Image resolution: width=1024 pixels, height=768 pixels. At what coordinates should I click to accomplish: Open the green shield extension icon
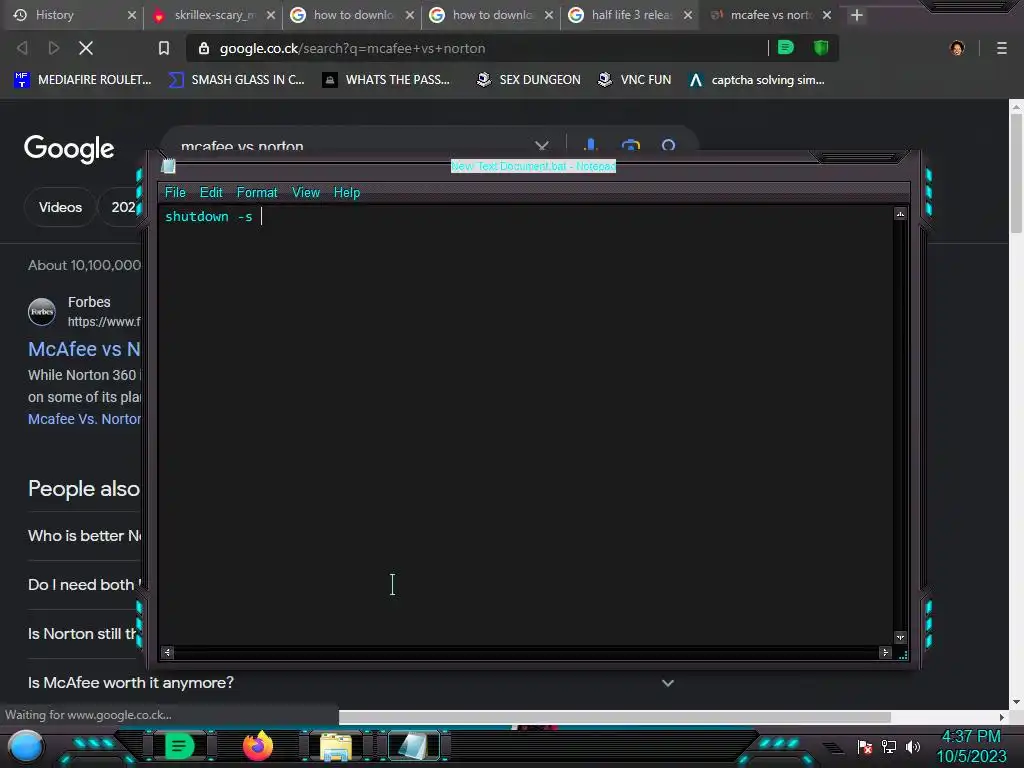tap(821, 48)
